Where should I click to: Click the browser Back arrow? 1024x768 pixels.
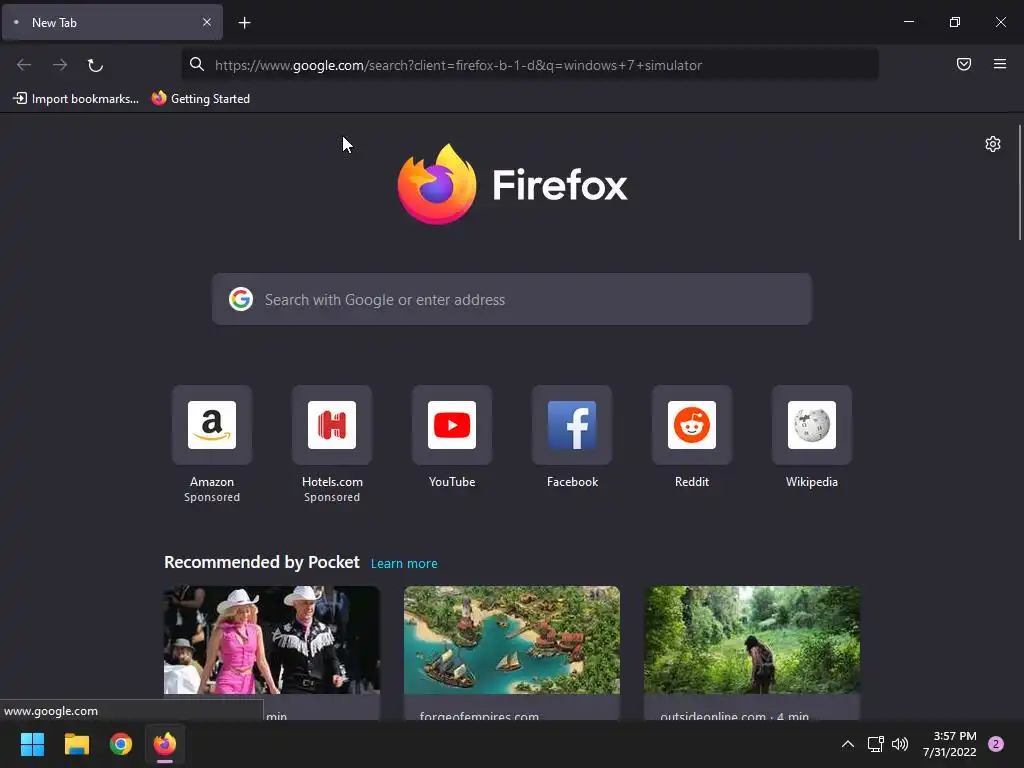pyautogui.click(x=24, y=65)
